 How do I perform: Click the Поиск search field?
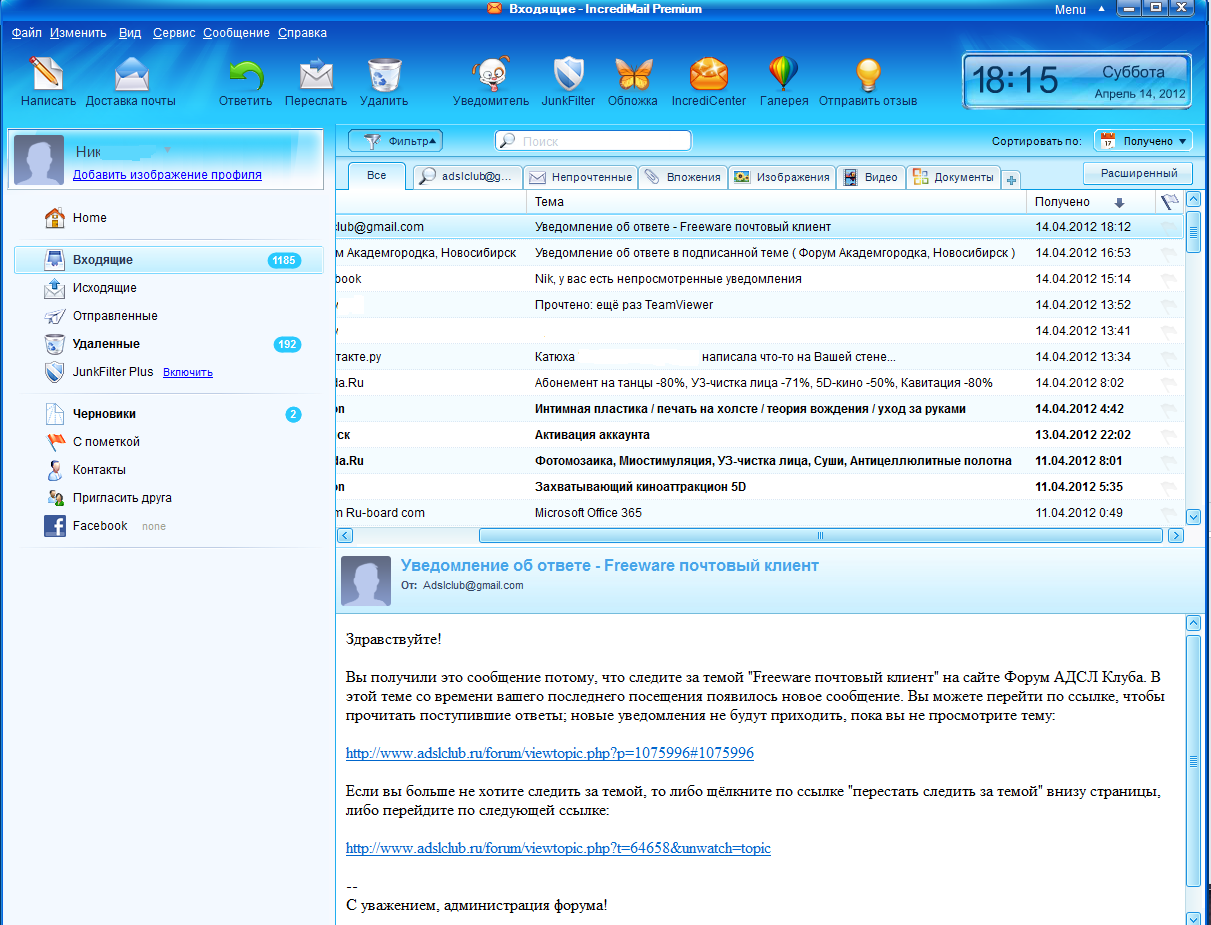coord(593,141)
